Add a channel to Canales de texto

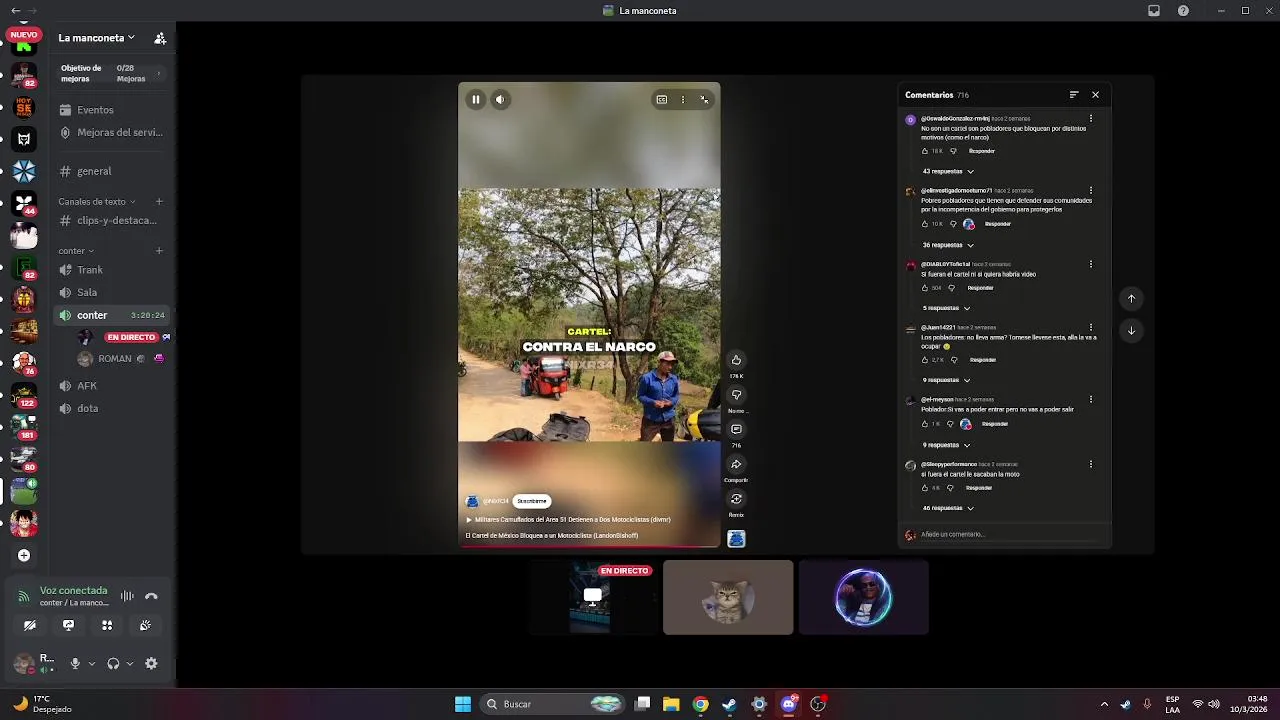click(159, 202)
